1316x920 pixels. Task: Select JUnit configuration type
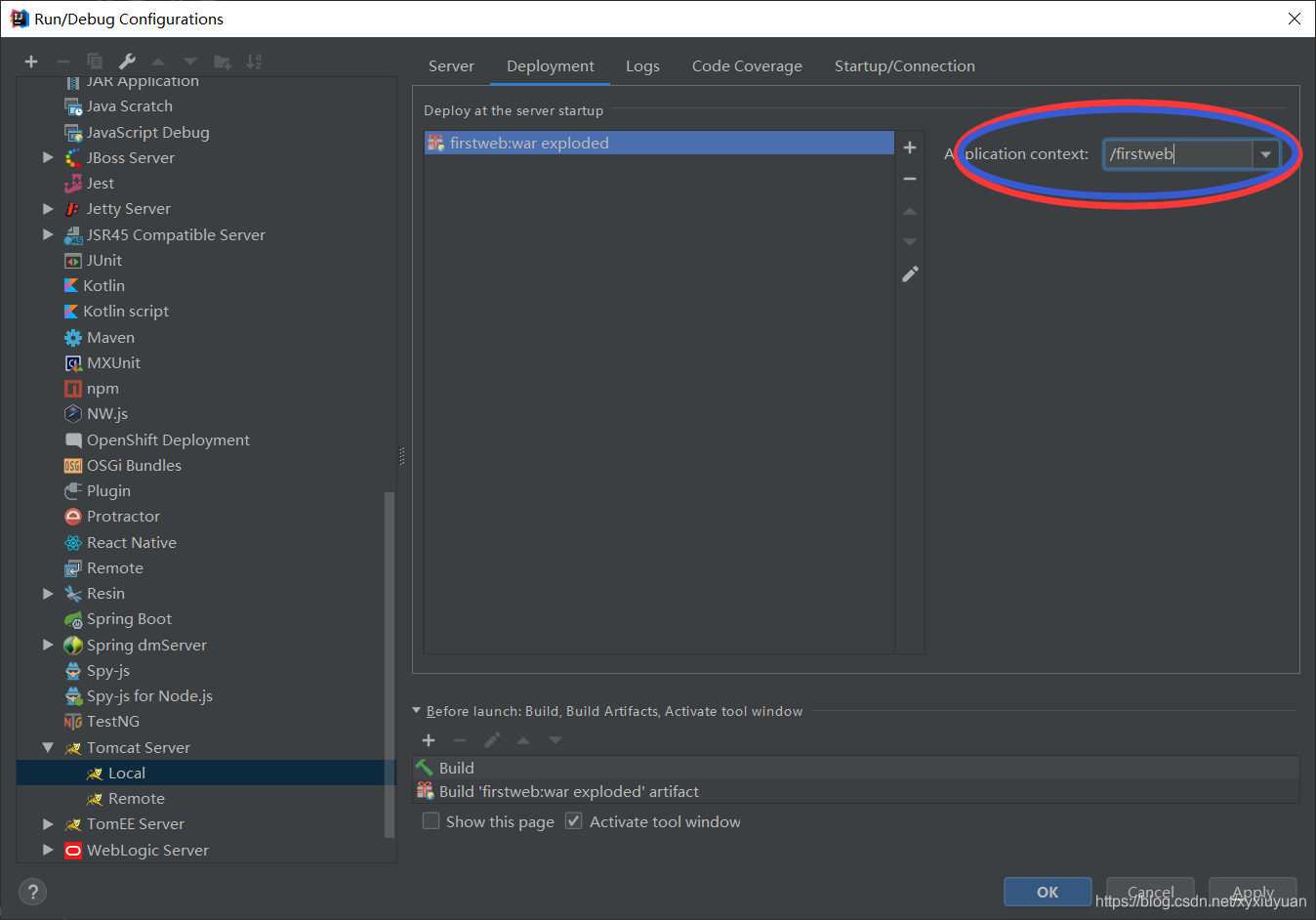[x=103, y=261]
